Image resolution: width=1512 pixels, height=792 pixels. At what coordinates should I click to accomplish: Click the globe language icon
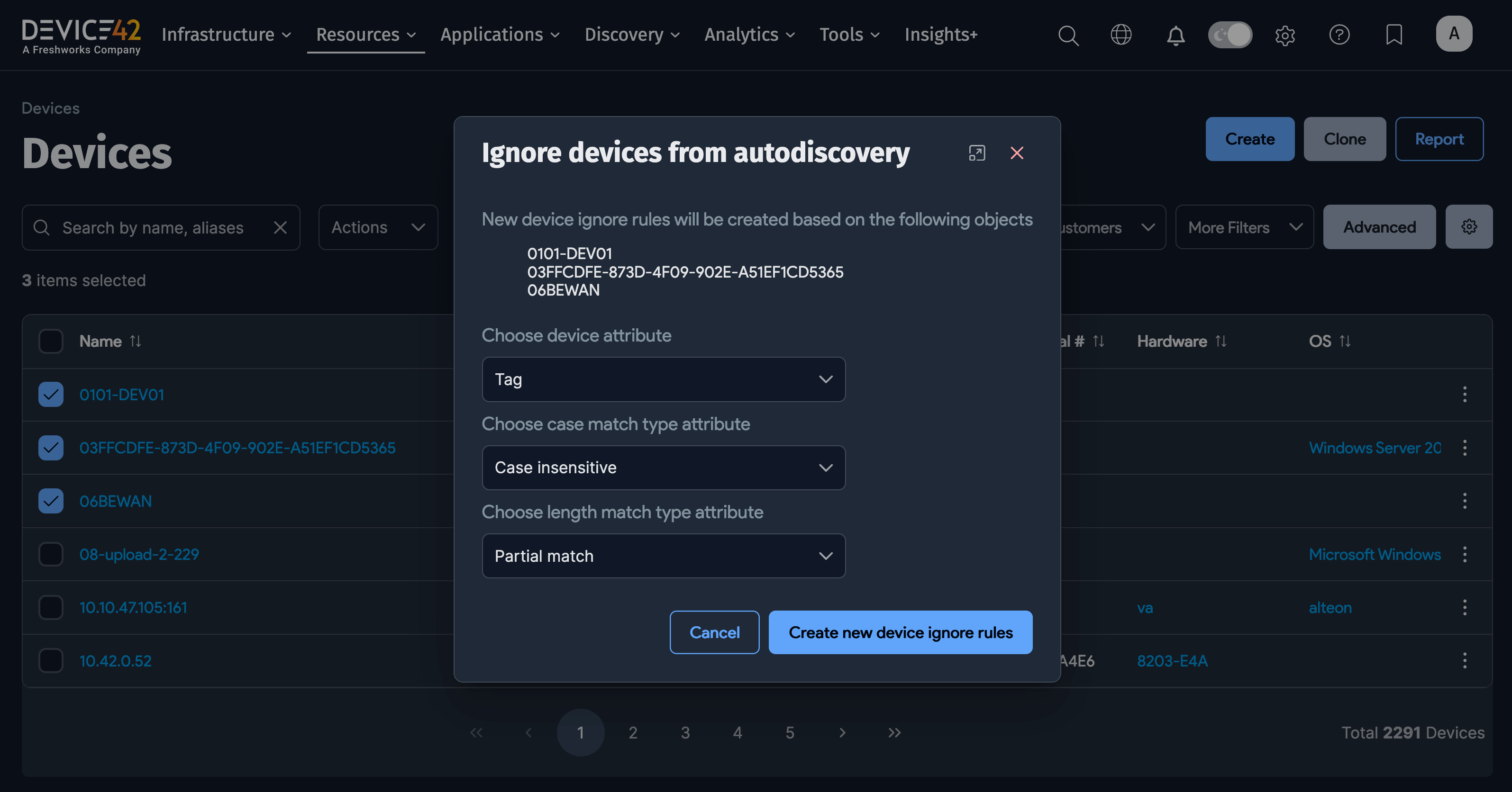tap(1121, 35)
